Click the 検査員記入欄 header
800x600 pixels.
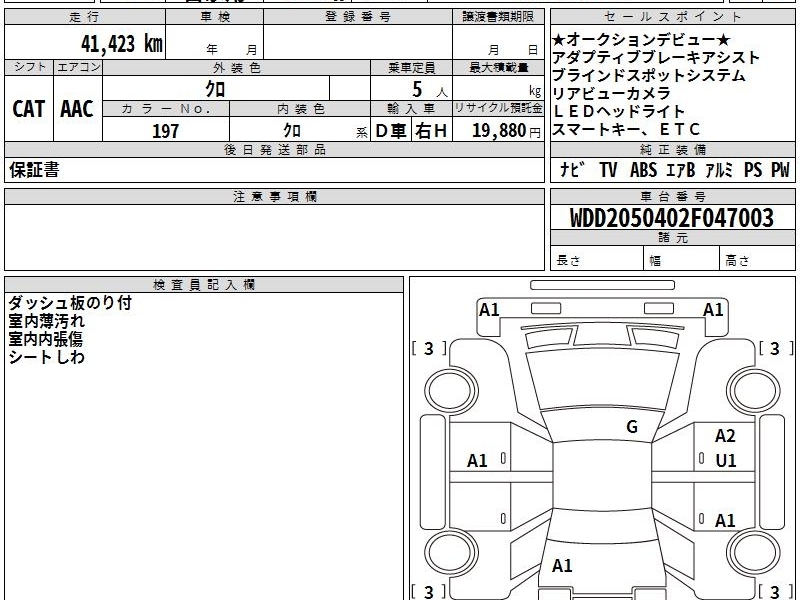204,285
